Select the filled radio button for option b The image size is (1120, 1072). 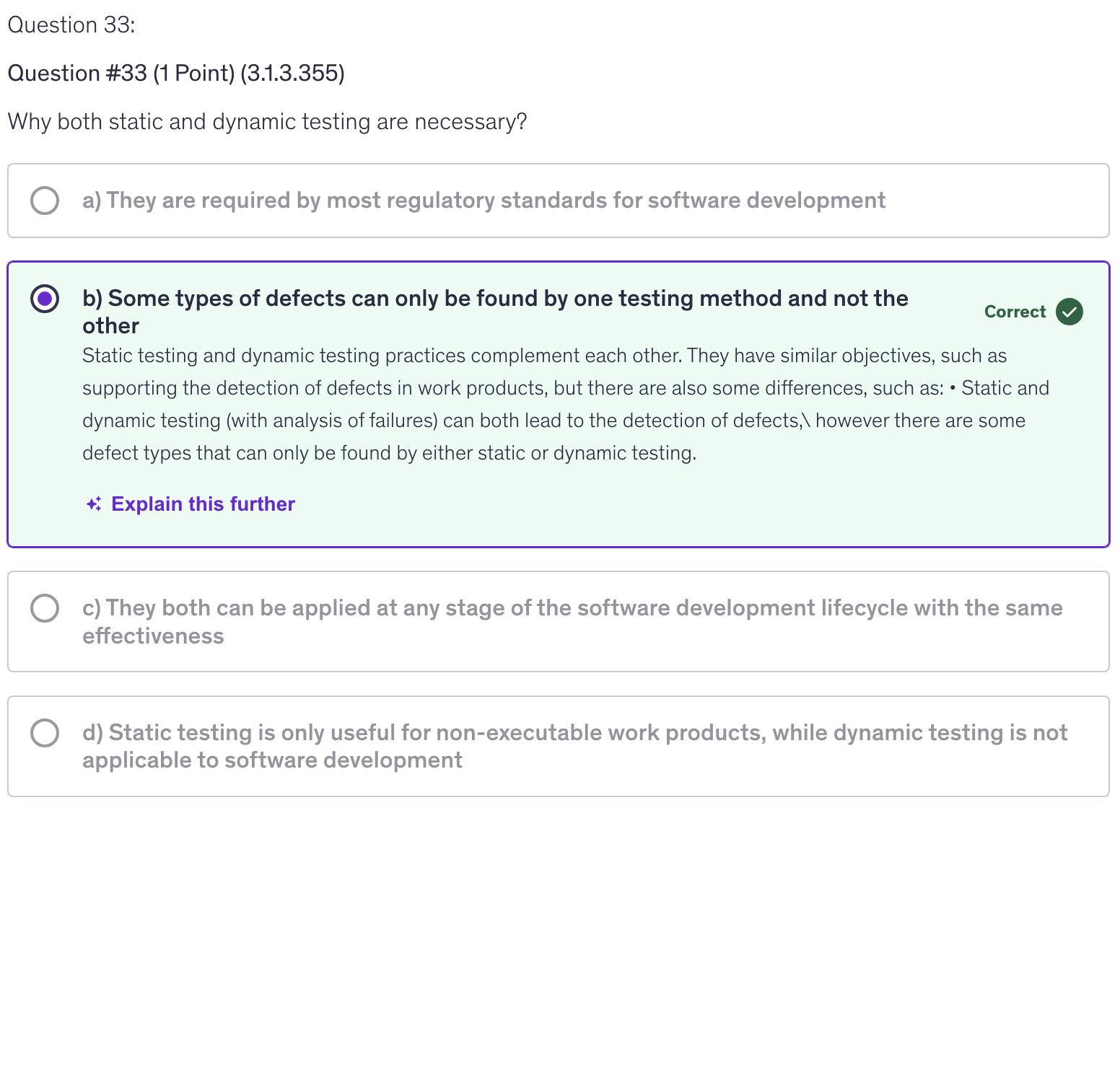coord(45,298)
